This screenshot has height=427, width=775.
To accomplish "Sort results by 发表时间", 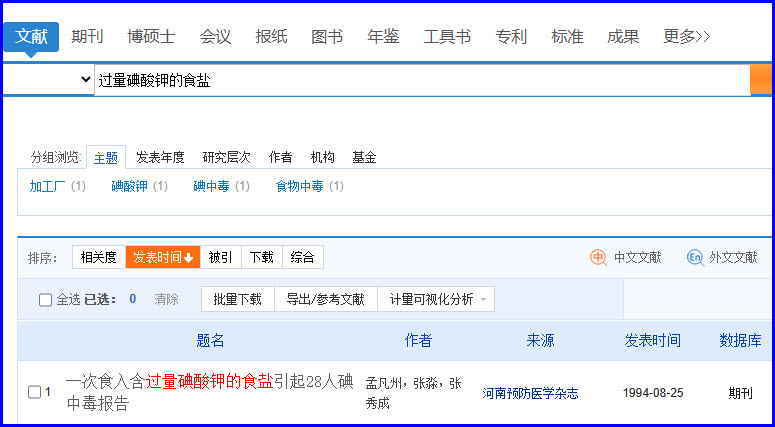I will (163, 257).
